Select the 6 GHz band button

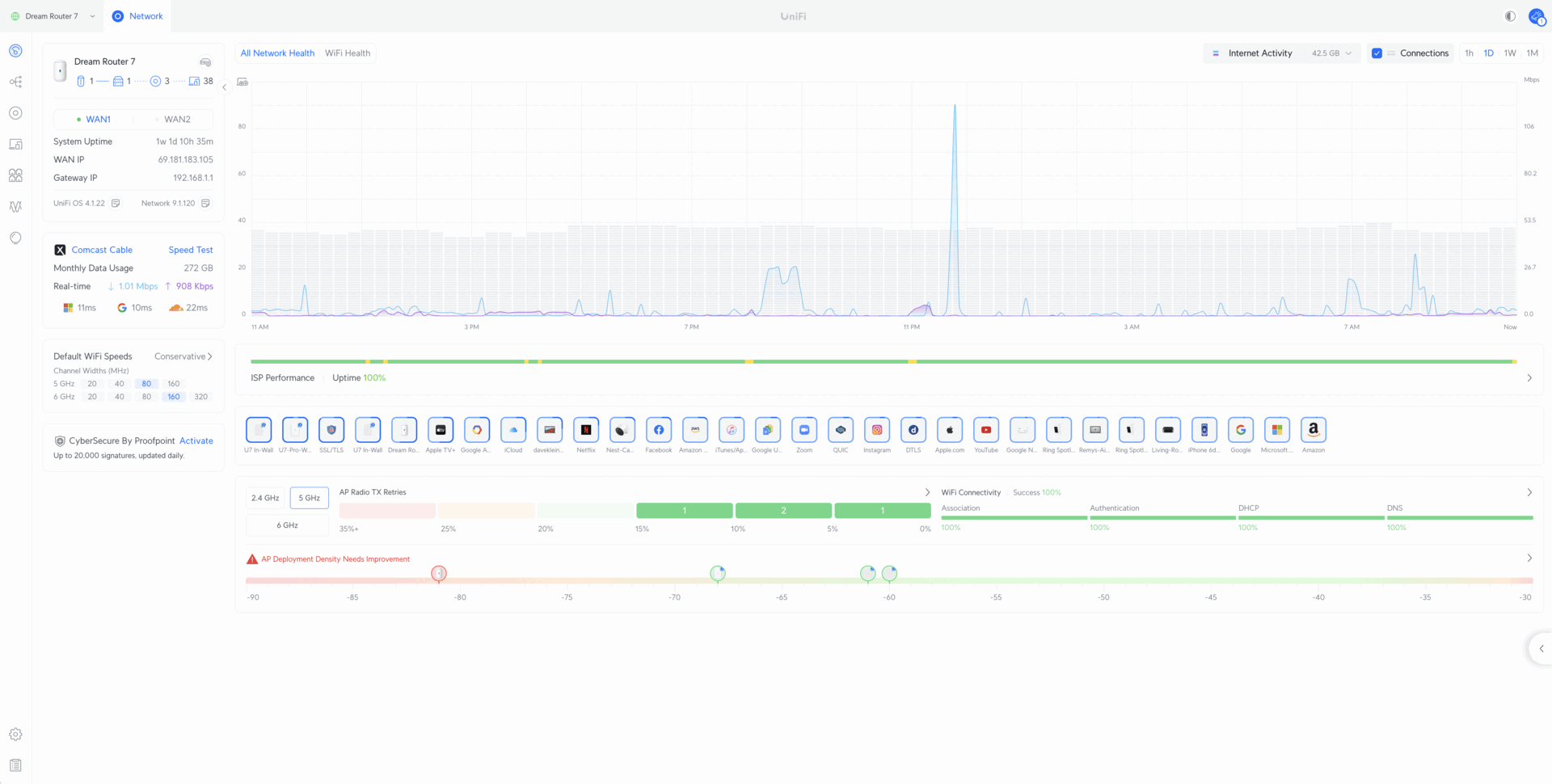[x=287, y=525]
